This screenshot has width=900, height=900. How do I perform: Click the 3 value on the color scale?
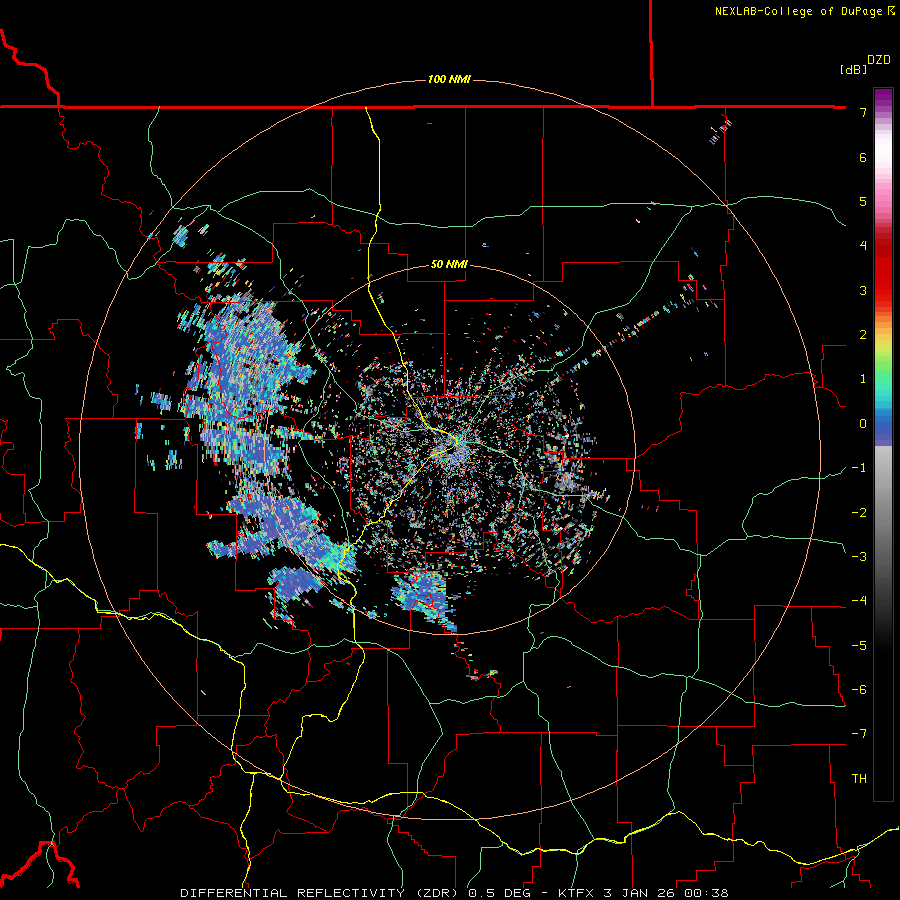tap(863, 290)
